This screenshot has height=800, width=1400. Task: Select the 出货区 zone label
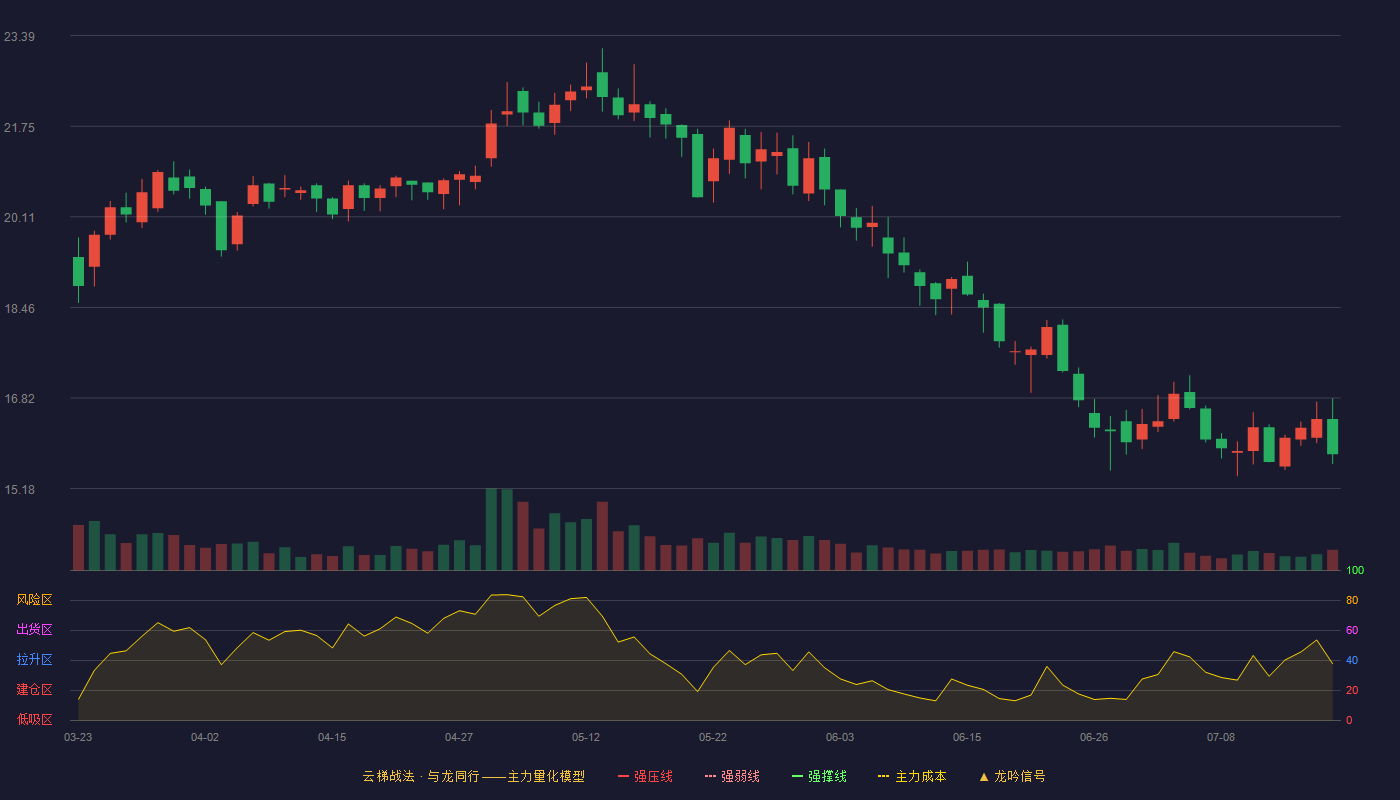(x=34, y=630)
